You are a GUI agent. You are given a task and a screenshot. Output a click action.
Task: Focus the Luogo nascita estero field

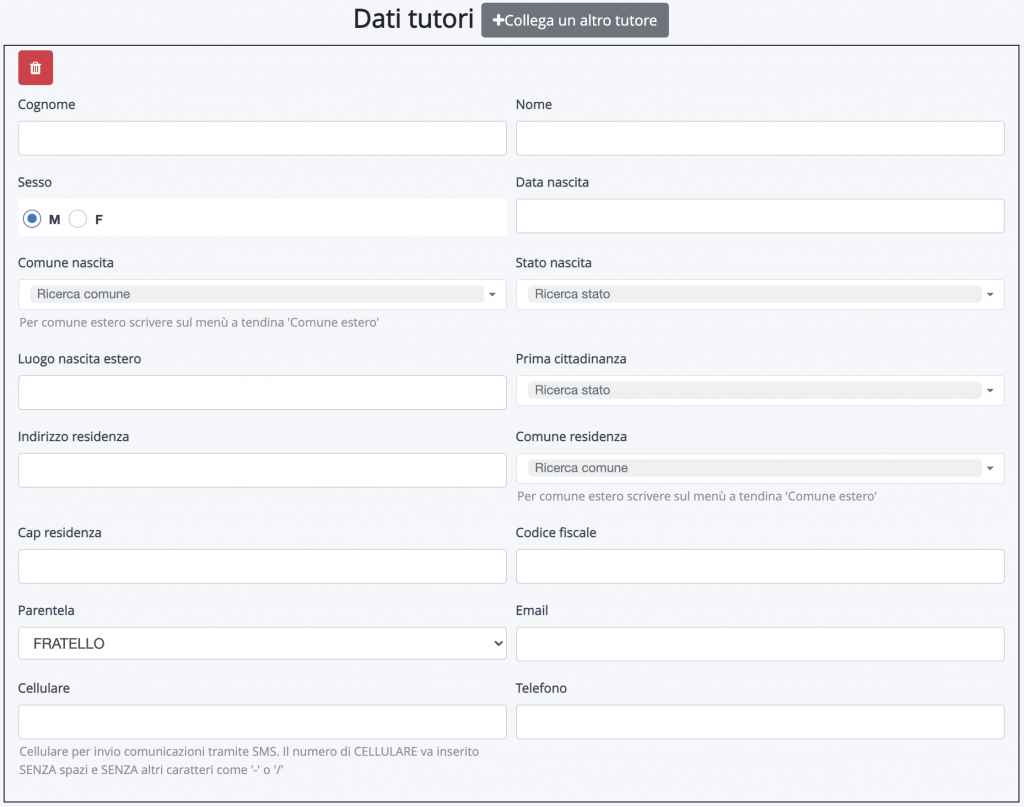pos(262,392)
